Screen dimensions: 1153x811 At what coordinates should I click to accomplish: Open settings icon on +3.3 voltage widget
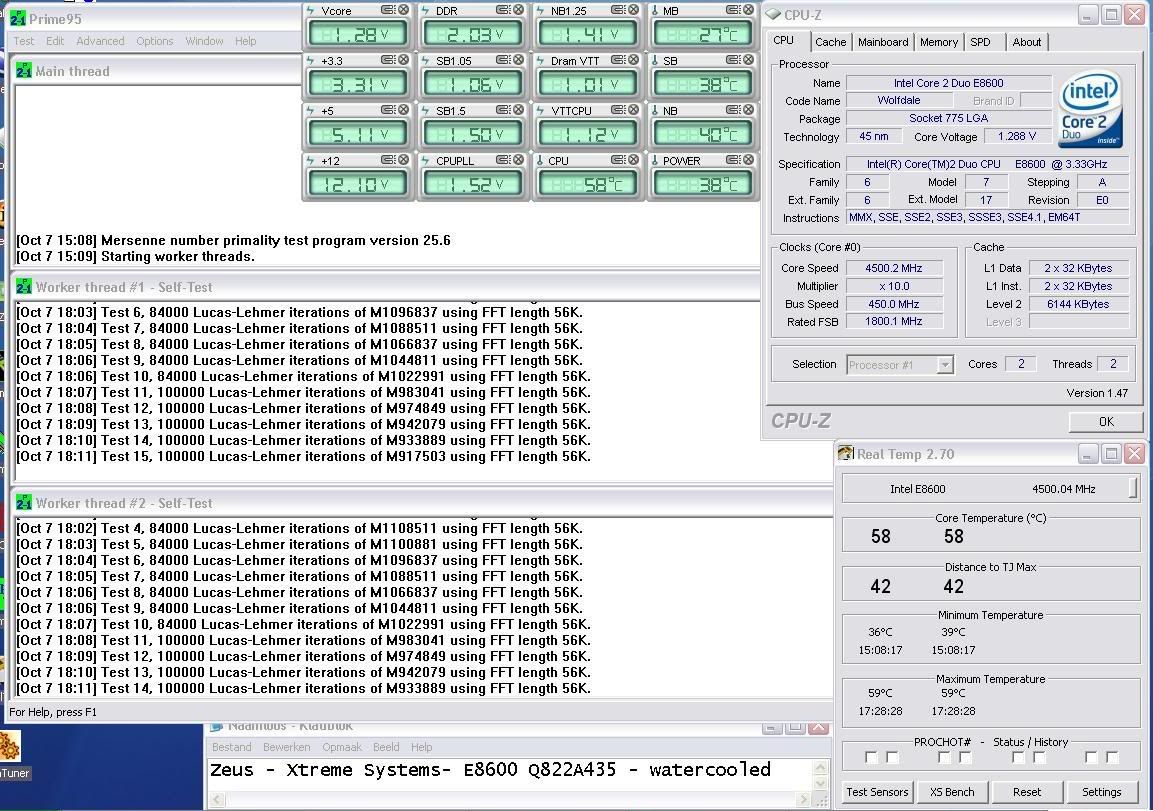(388, 60)
